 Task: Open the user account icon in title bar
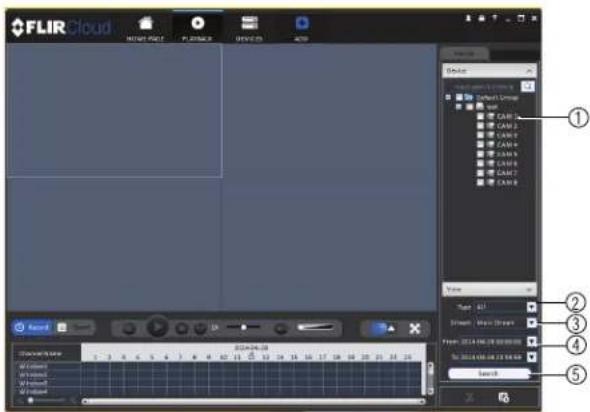(x=468, y=18)
